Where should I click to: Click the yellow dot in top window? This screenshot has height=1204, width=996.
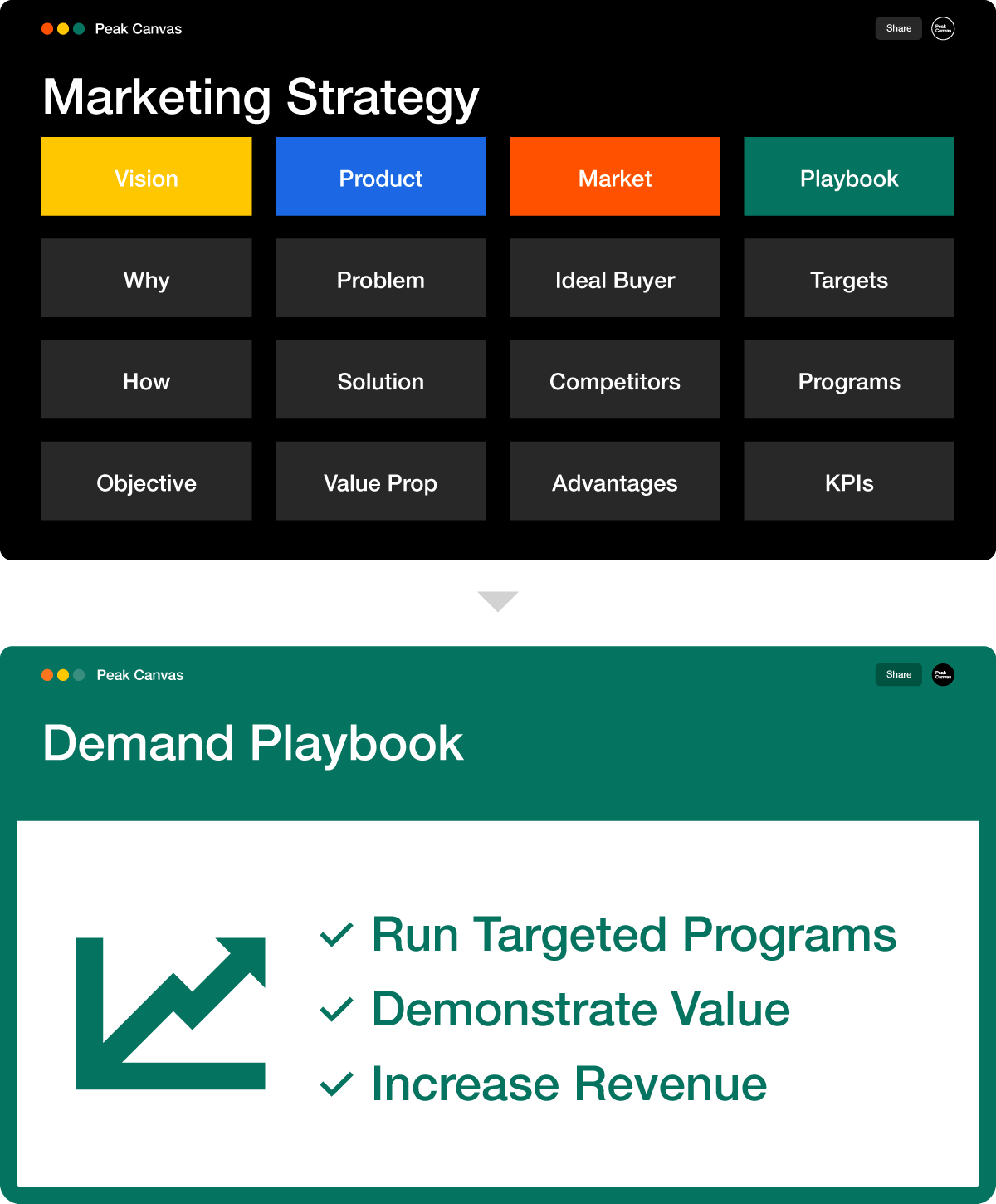pyautogui.click(x=63, y=29)
